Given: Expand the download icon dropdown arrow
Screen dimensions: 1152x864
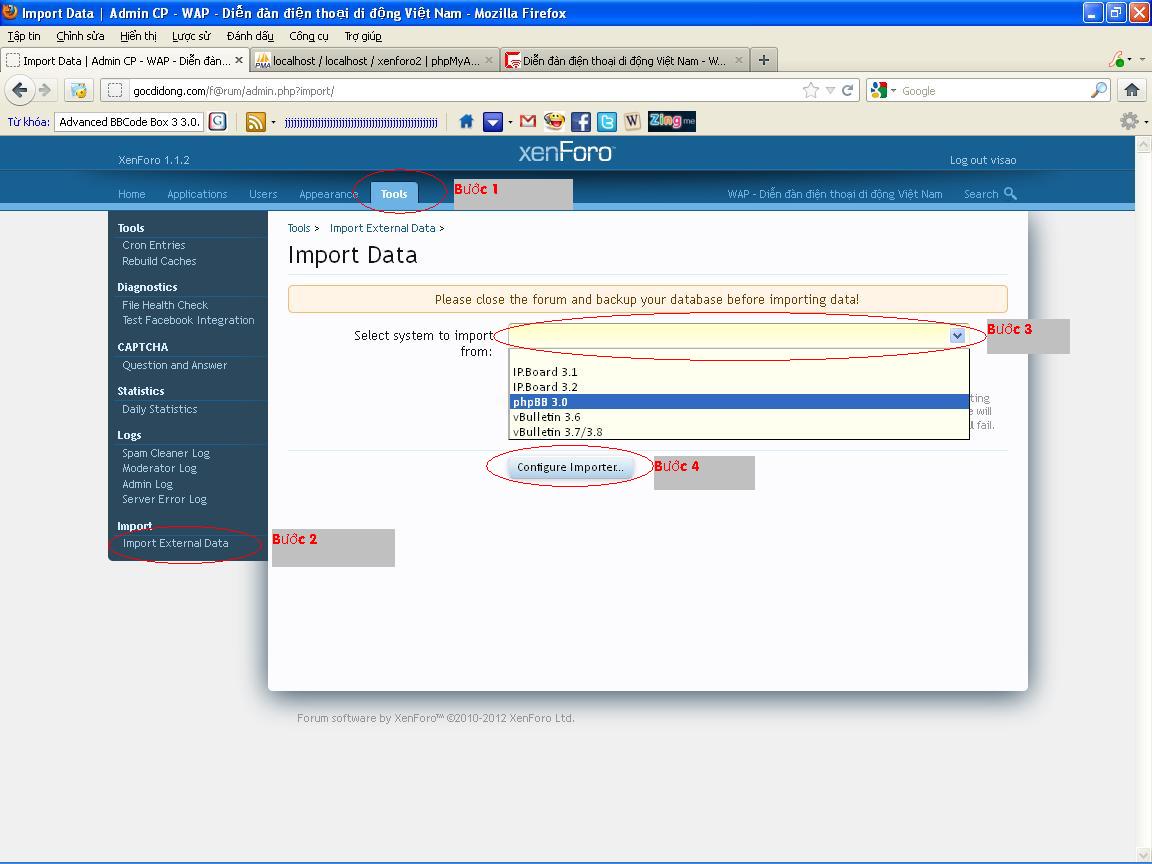Looking at the screenshot, I should click(x=510, y=122).
